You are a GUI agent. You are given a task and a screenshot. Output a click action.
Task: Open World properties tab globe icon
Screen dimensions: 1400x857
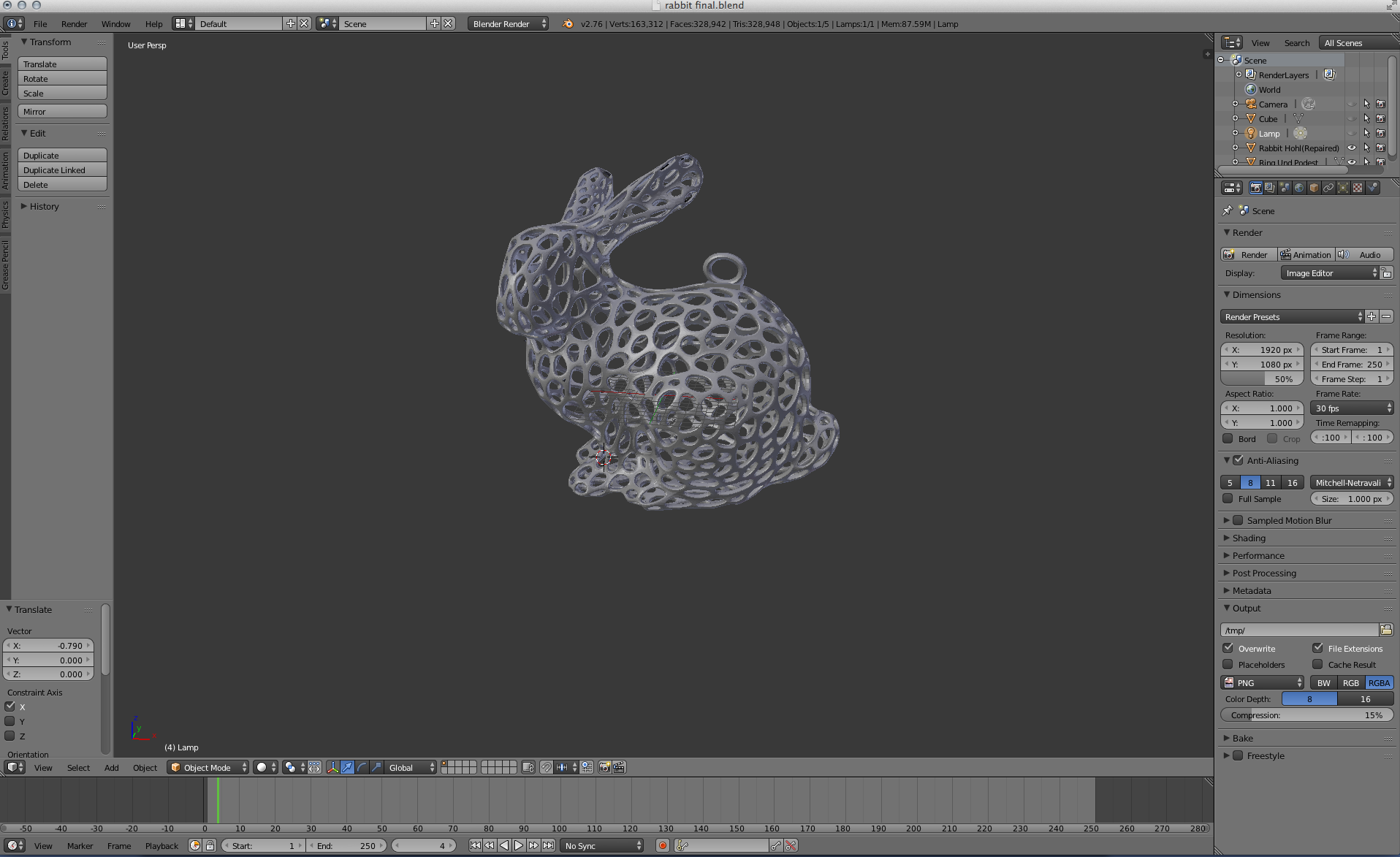(1299, 188)
